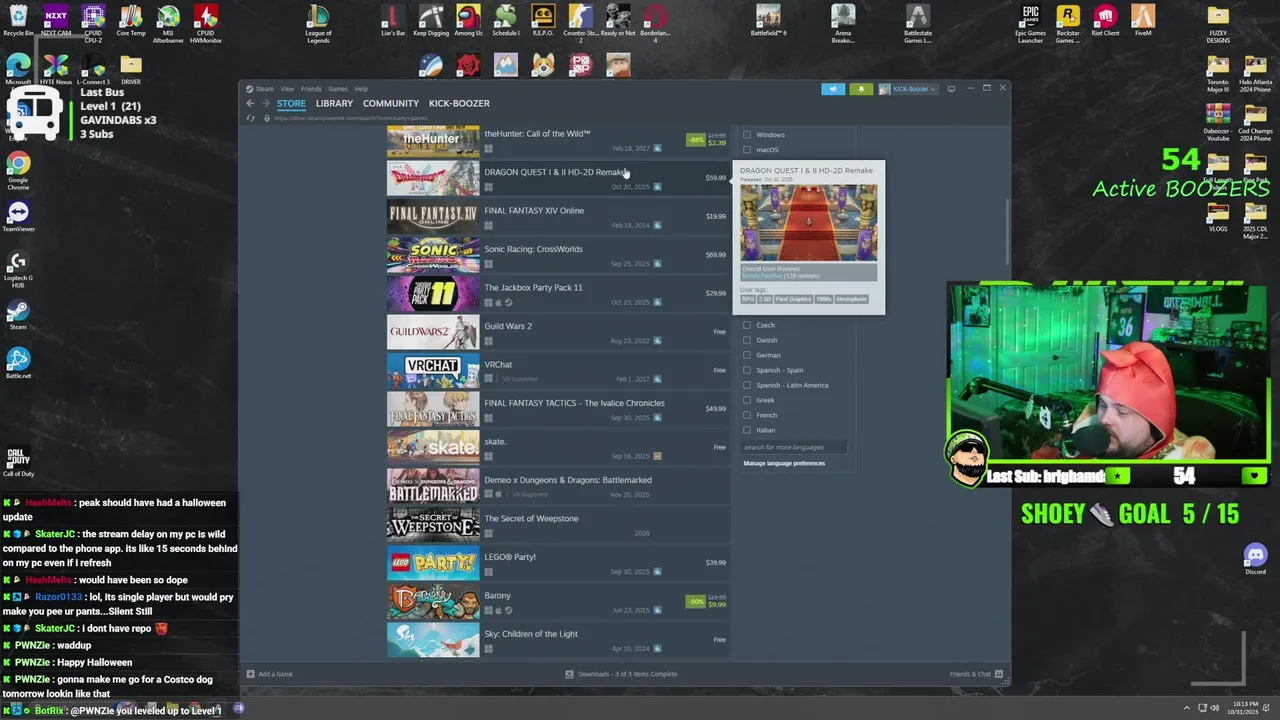
Task: Open Rockstar Games Launcher shortcut
Action: [1068, 24]
